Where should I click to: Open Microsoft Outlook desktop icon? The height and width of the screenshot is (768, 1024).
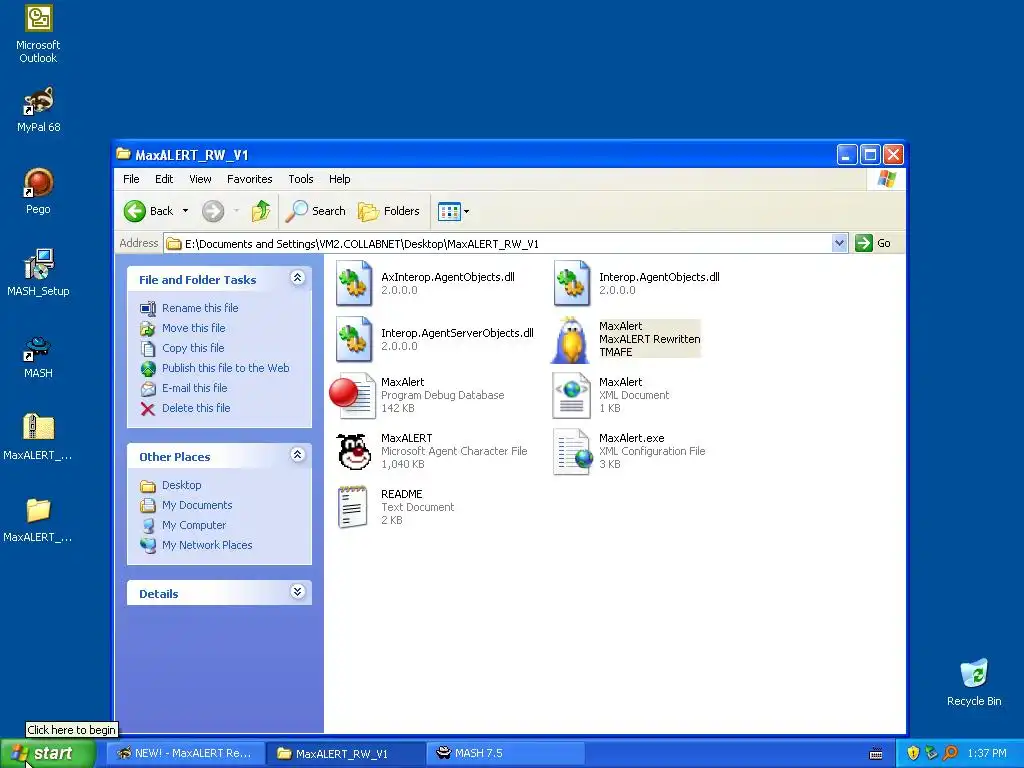[x=39, y=18]
